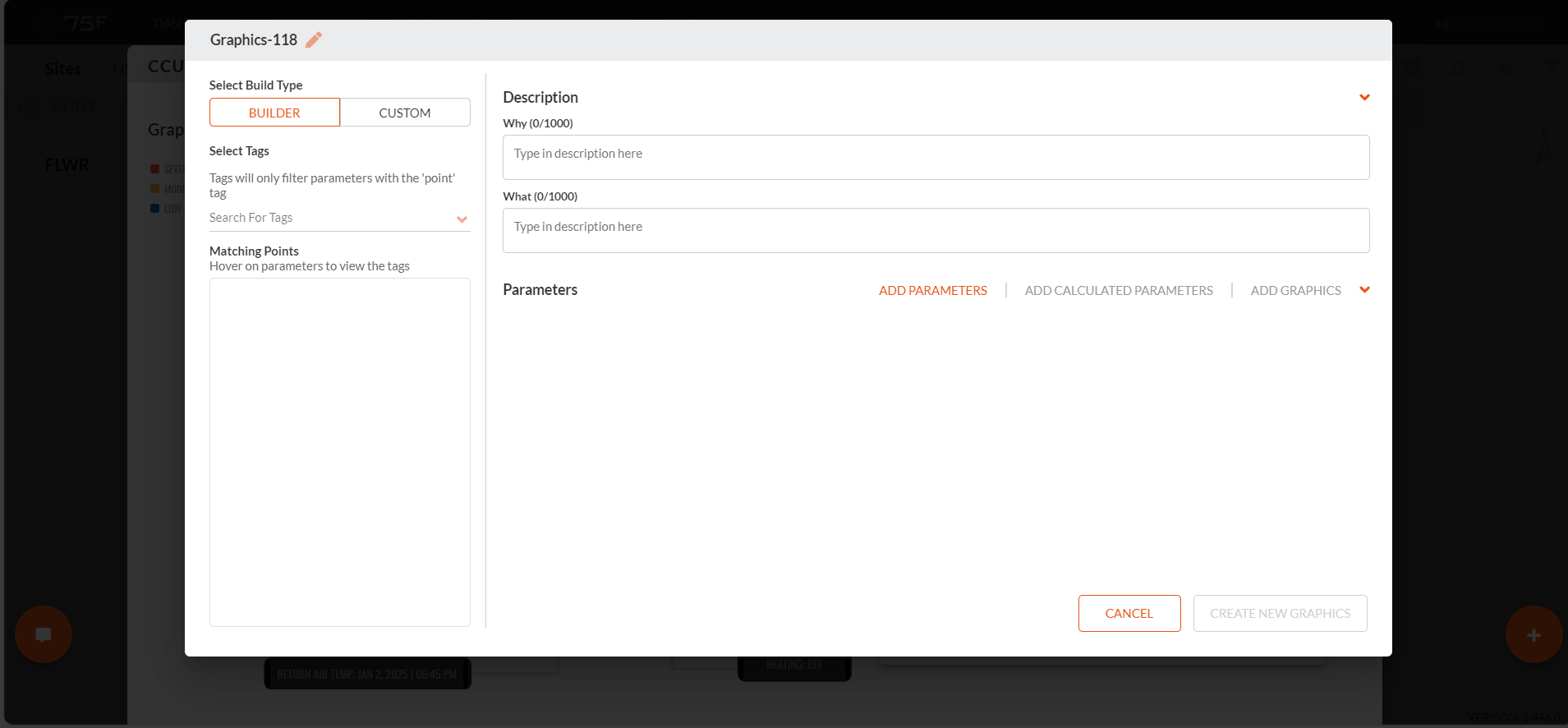Open ADD CALCULATED PARAMETERS
The width and height of the screenshot is (1568, 728).
pos(1118,291)
